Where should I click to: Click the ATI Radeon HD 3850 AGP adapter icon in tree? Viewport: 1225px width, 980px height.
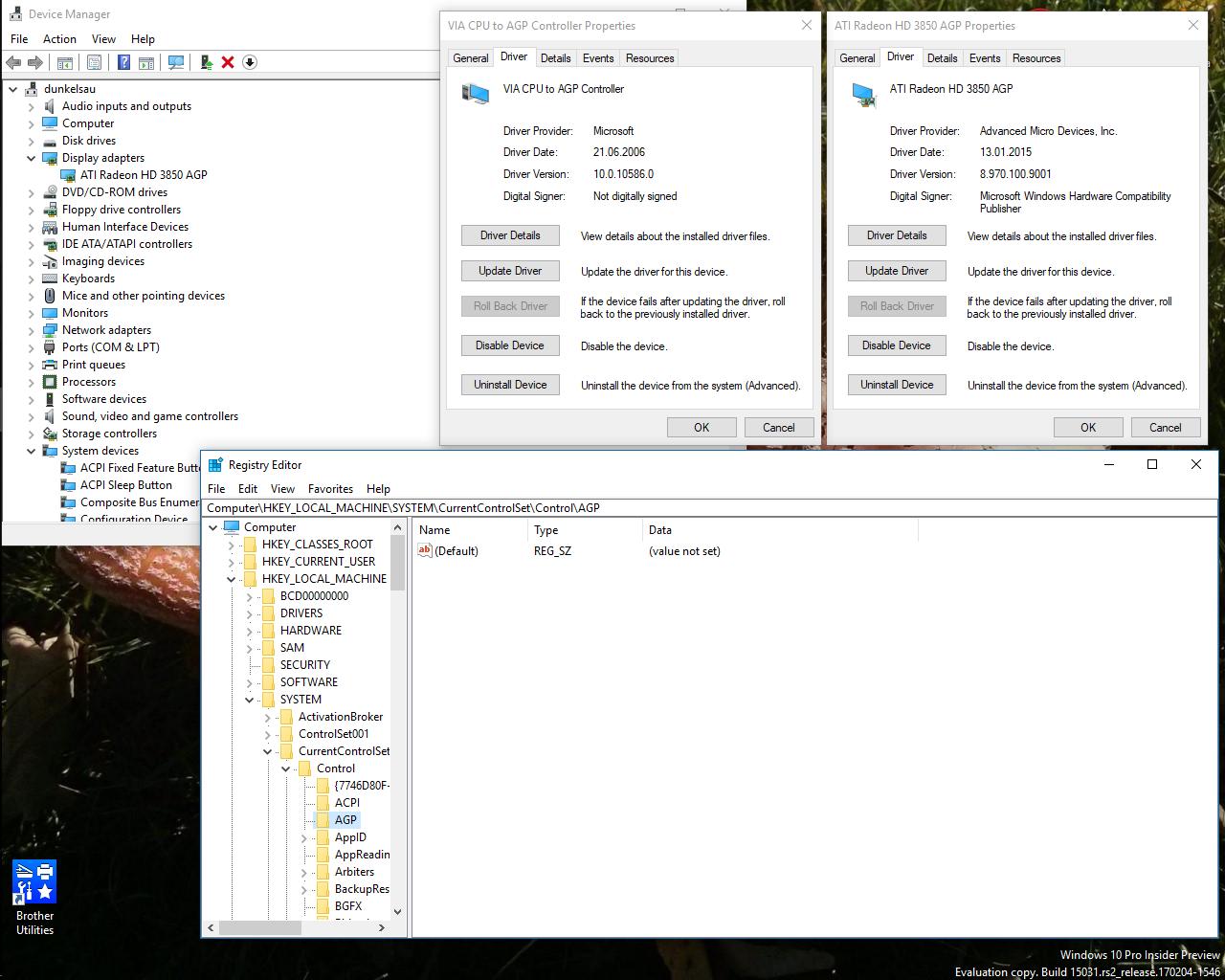68,175
